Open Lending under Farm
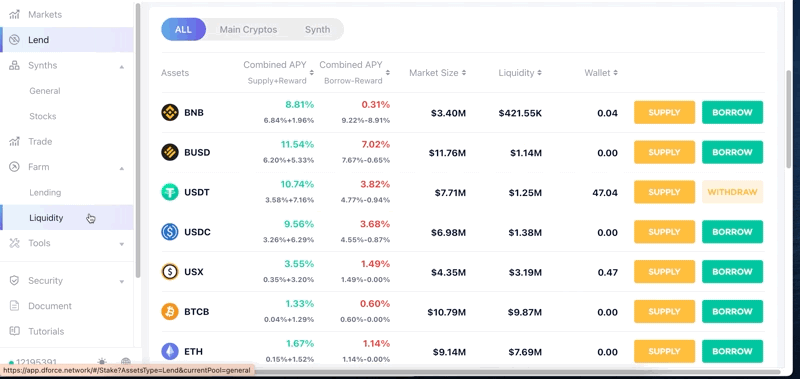800x379 pixels. [45, 192]
